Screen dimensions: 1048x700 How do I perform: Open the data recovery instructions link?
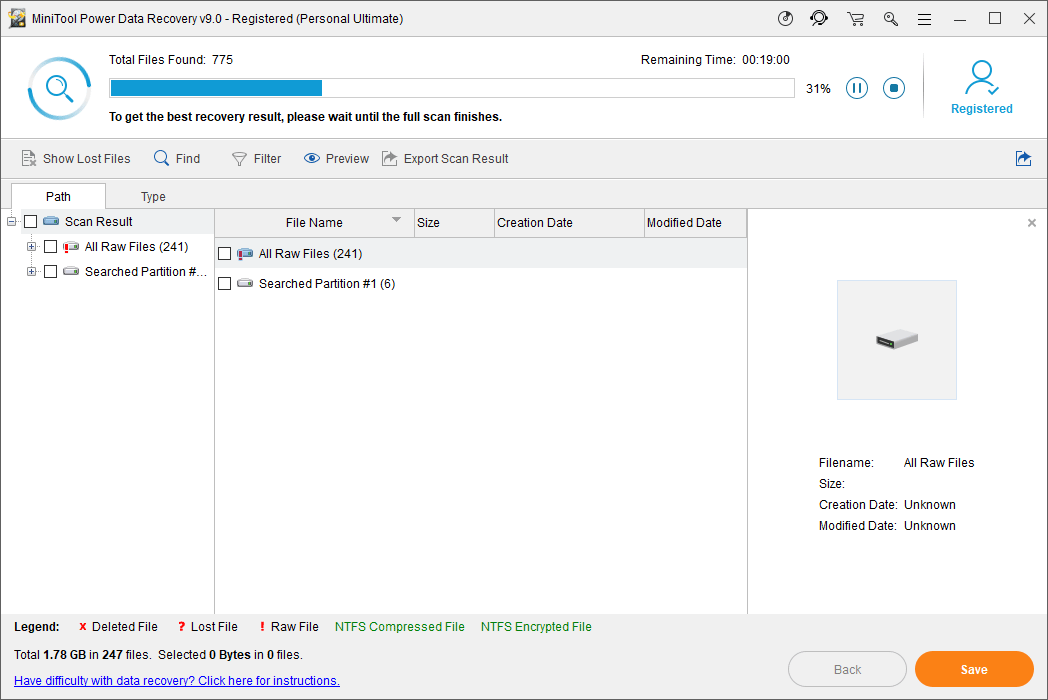176,680
